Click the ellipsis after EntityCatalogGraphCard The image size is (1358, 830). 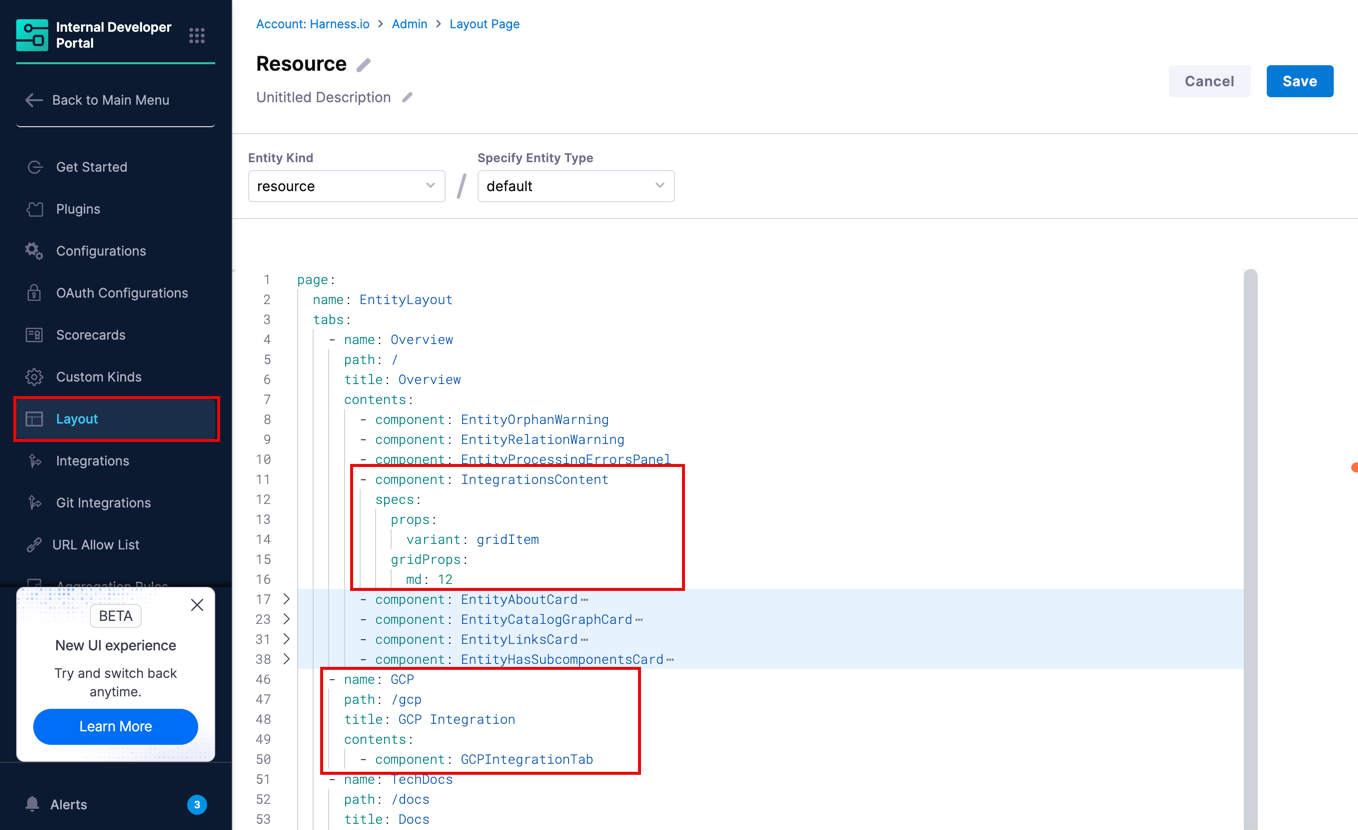tap(639, 620)
